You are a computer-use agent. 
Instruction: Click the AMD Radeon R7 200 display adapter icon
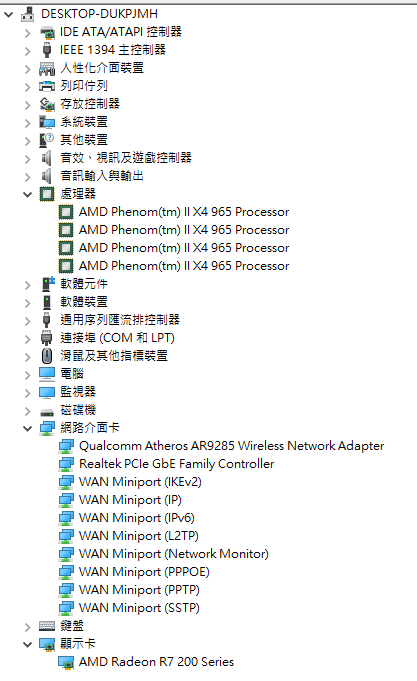click(66, 662)
